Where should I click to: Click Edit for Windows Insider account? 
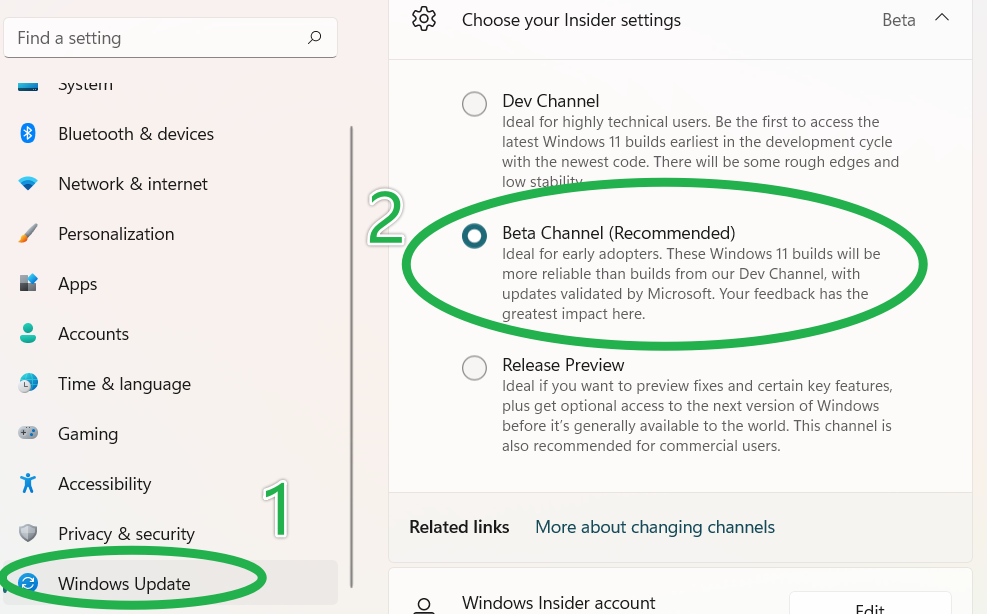[x=870, y=607]
